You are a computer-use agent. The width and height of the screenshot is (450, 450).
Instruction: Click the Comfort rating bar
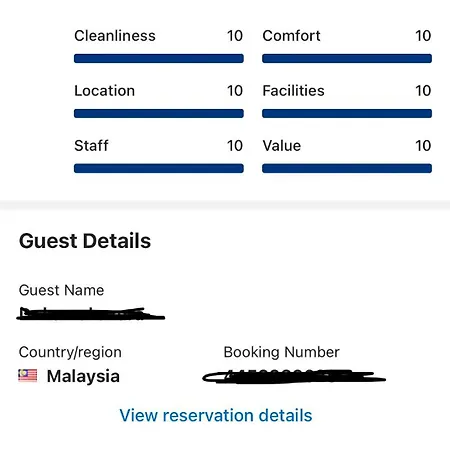pyautogui.click(x=347, y=58)
